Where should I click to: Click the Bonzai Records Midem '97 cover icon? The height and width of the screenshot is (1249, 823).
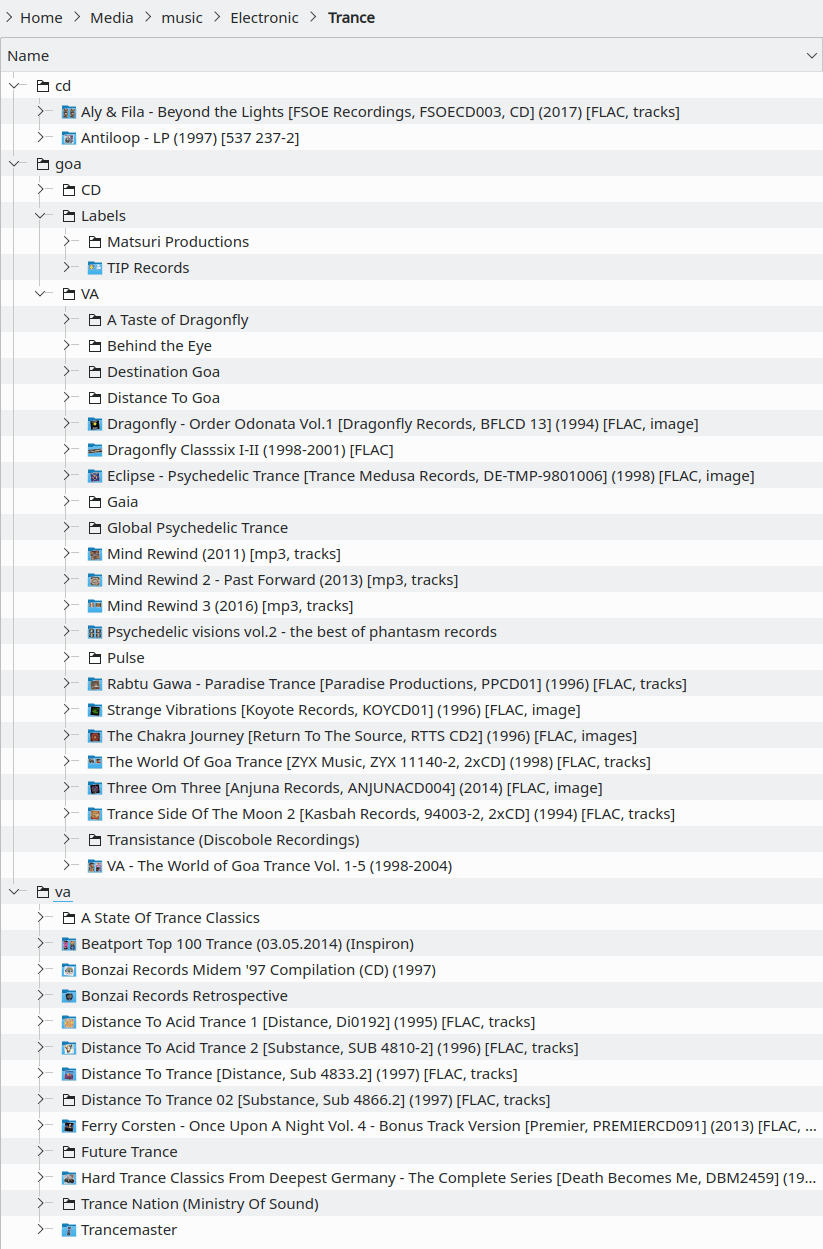69,970
